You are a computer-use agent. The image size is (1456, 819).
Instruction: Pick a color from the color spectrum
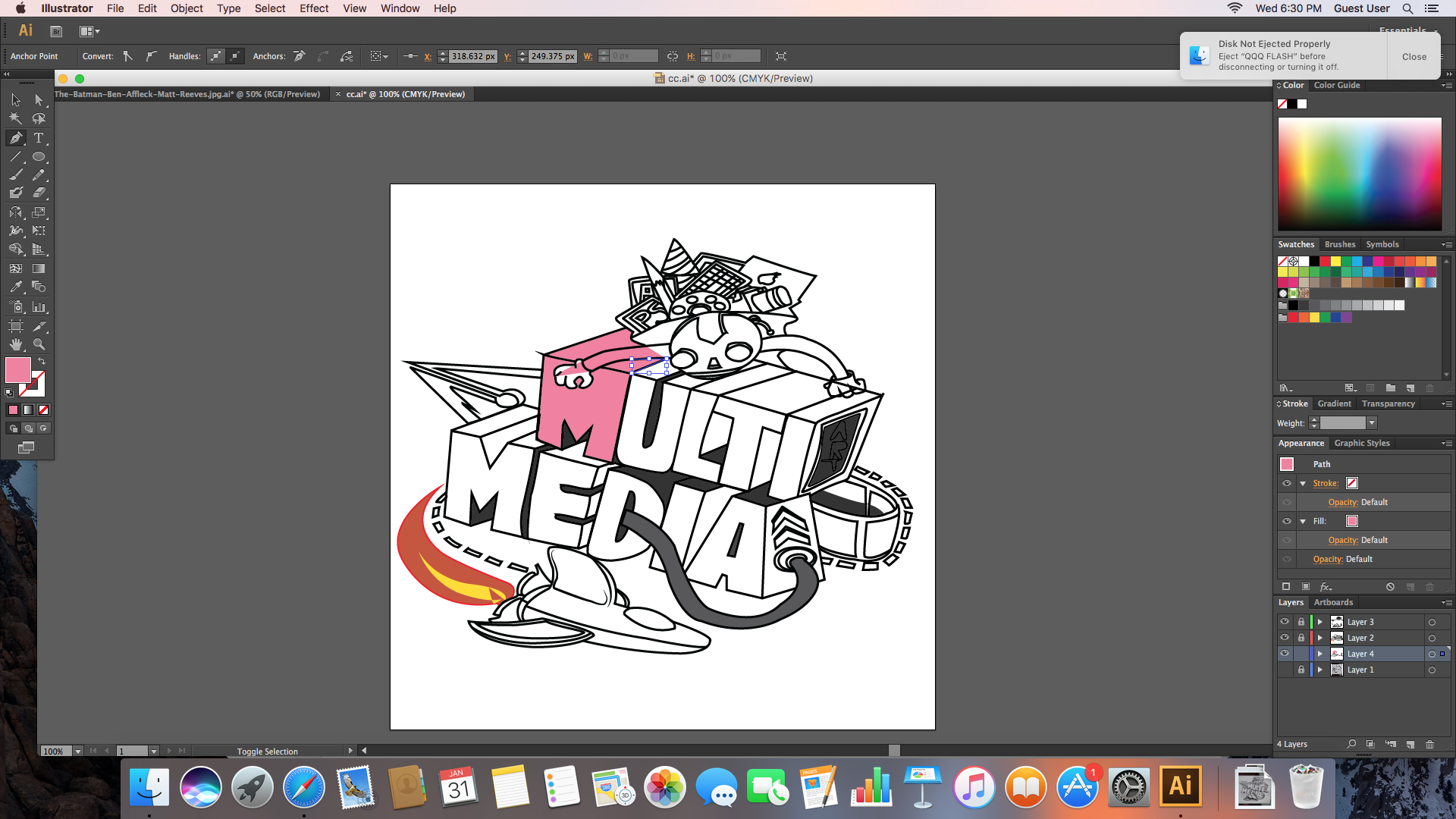(1360, 174)
